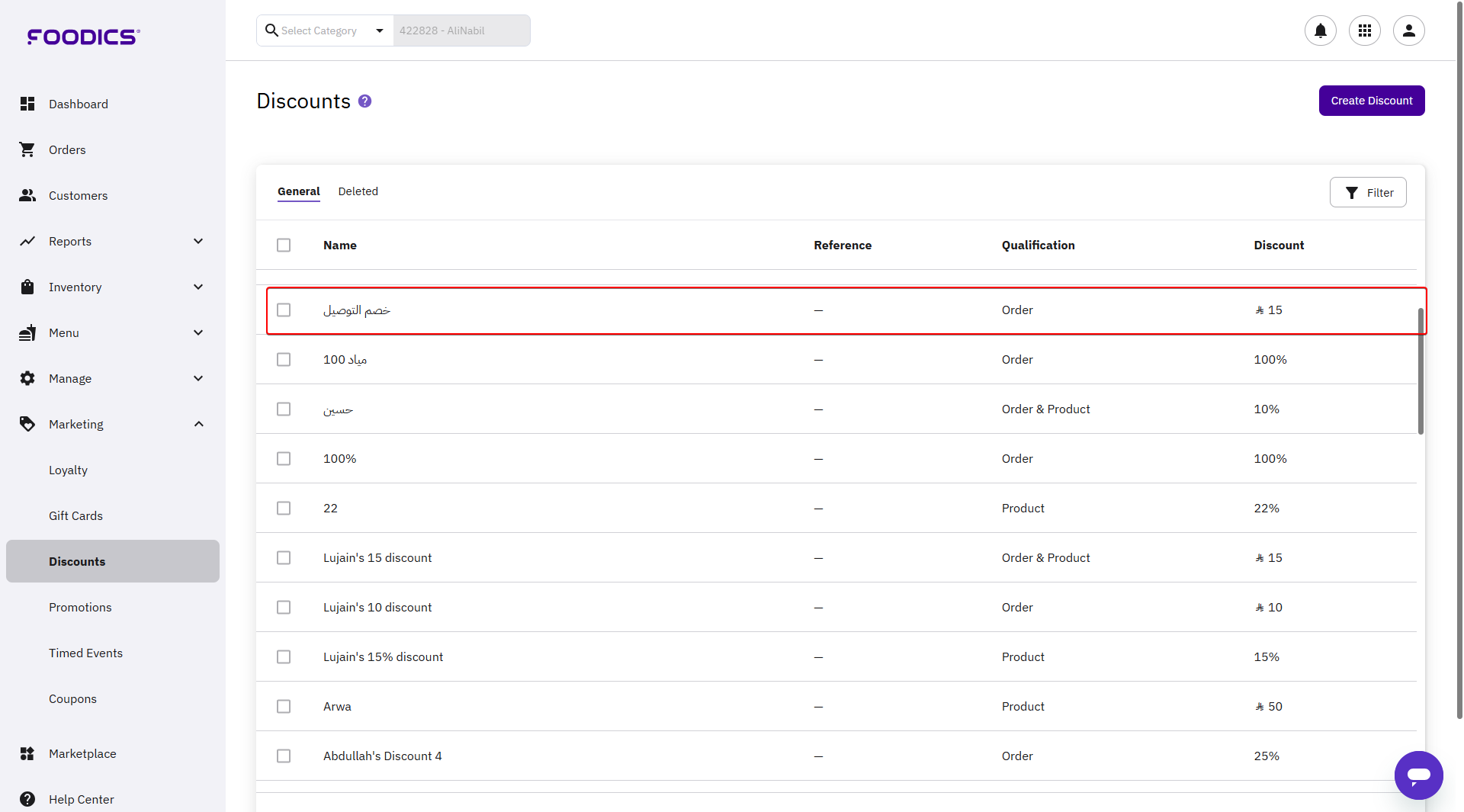Screen dimensions: 1464x812
Task: Check the box for Lujain's 15 discount
Action: [284, 557]
